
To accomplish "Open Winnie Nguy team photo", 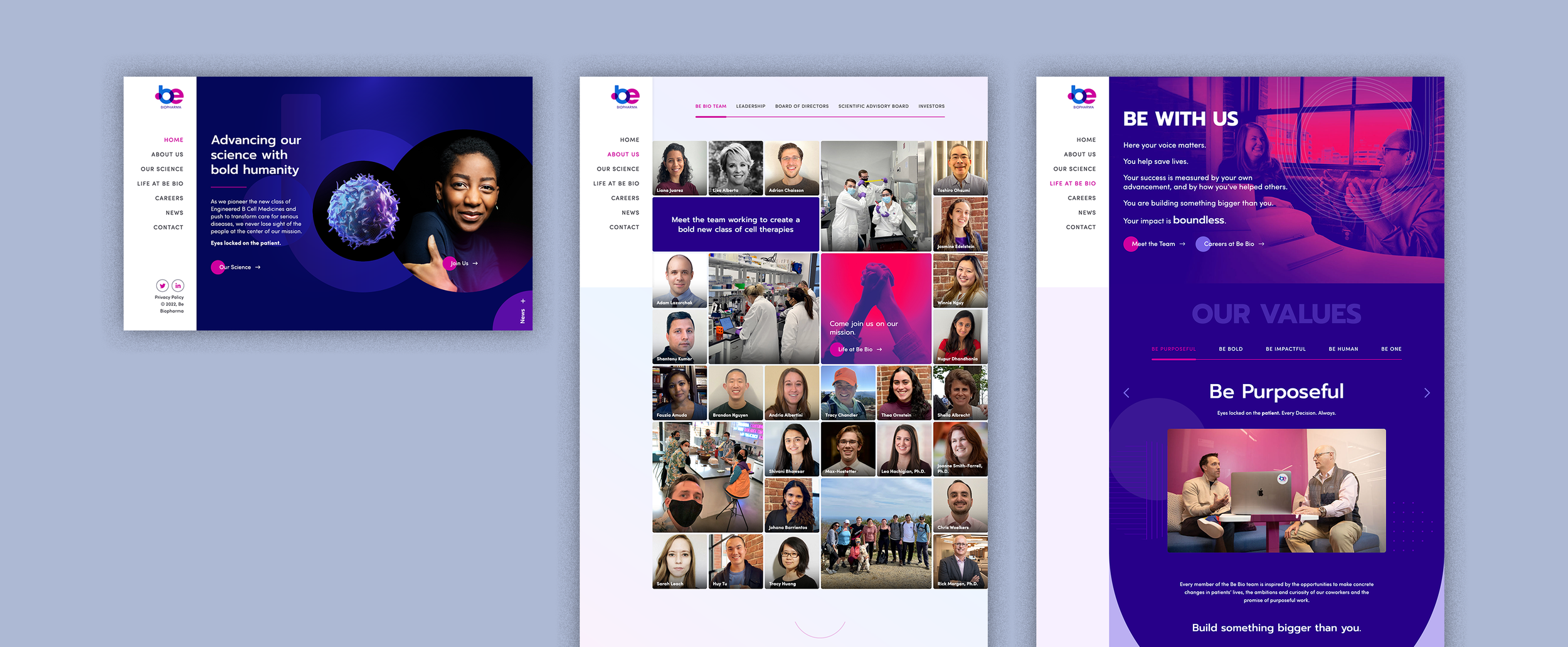I will [960, 281].
